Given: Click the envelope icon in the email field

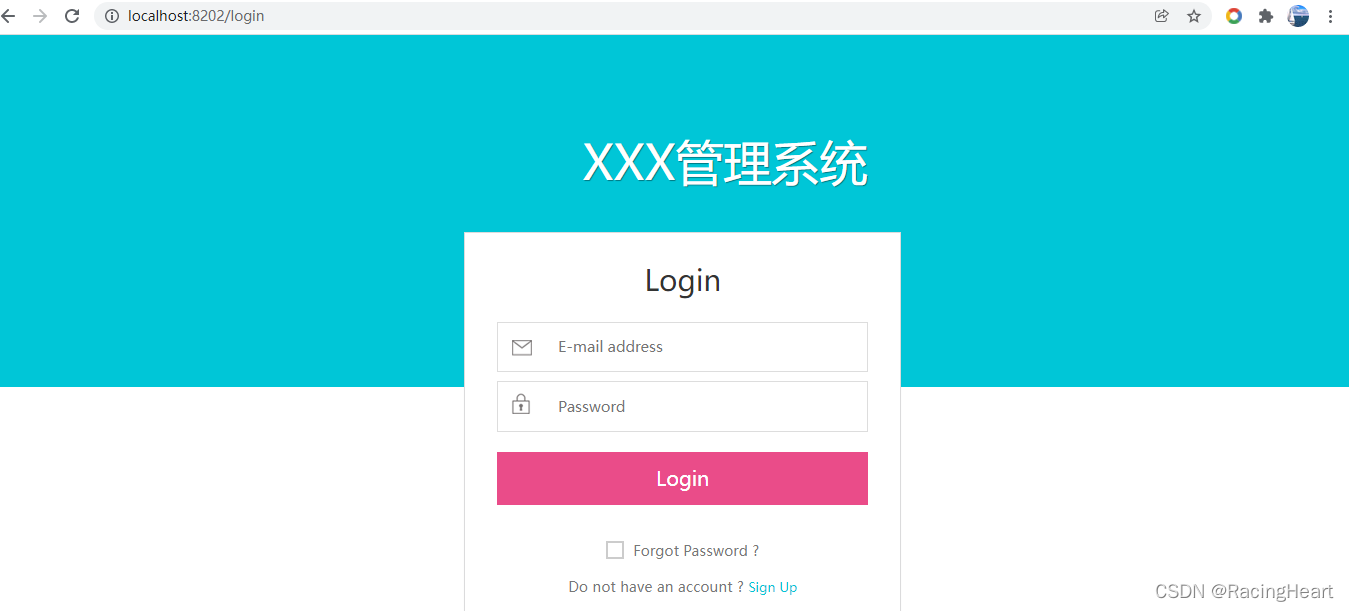Looking at the screenshot, I should 522,347.
